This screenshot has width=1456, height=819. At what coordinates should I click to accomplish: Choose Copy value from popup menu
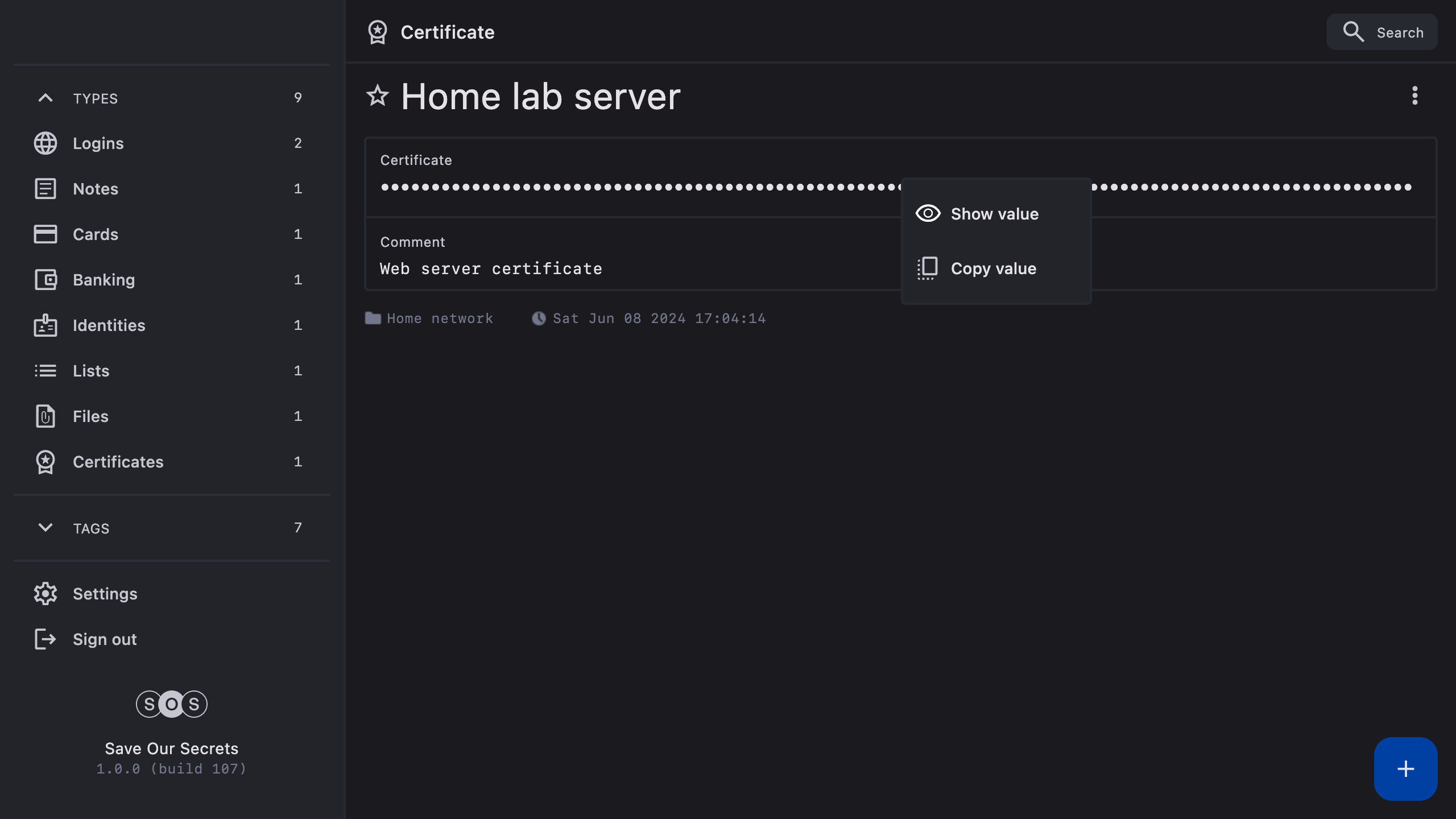(x=993, y=268)
